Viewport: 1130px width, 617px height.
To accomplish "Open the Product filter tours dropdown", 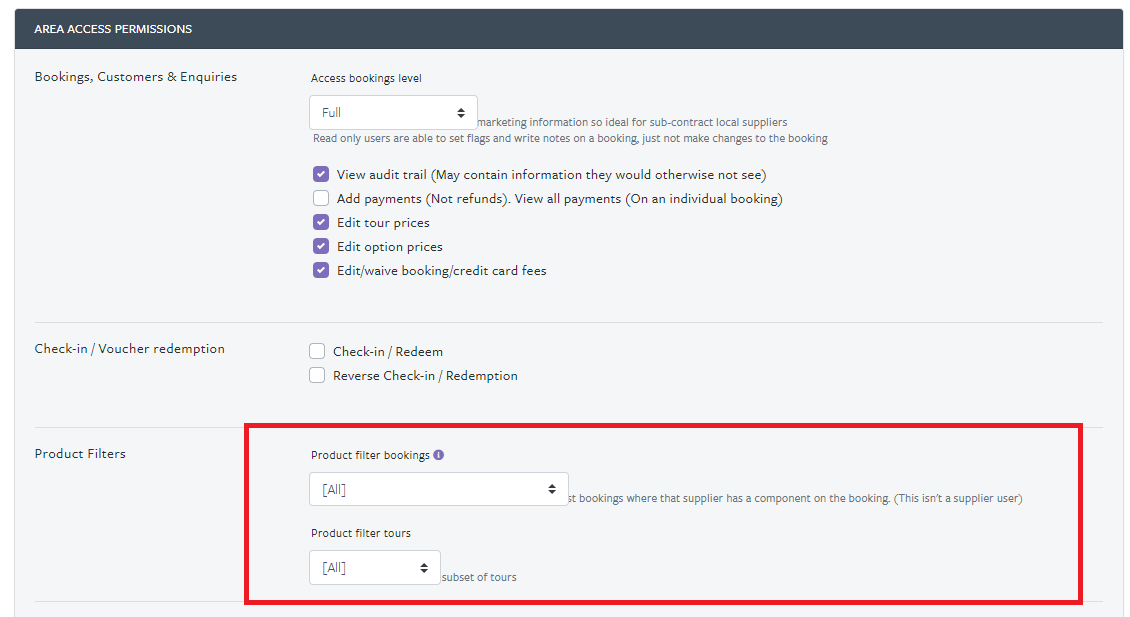I will [x=374, y=568].
